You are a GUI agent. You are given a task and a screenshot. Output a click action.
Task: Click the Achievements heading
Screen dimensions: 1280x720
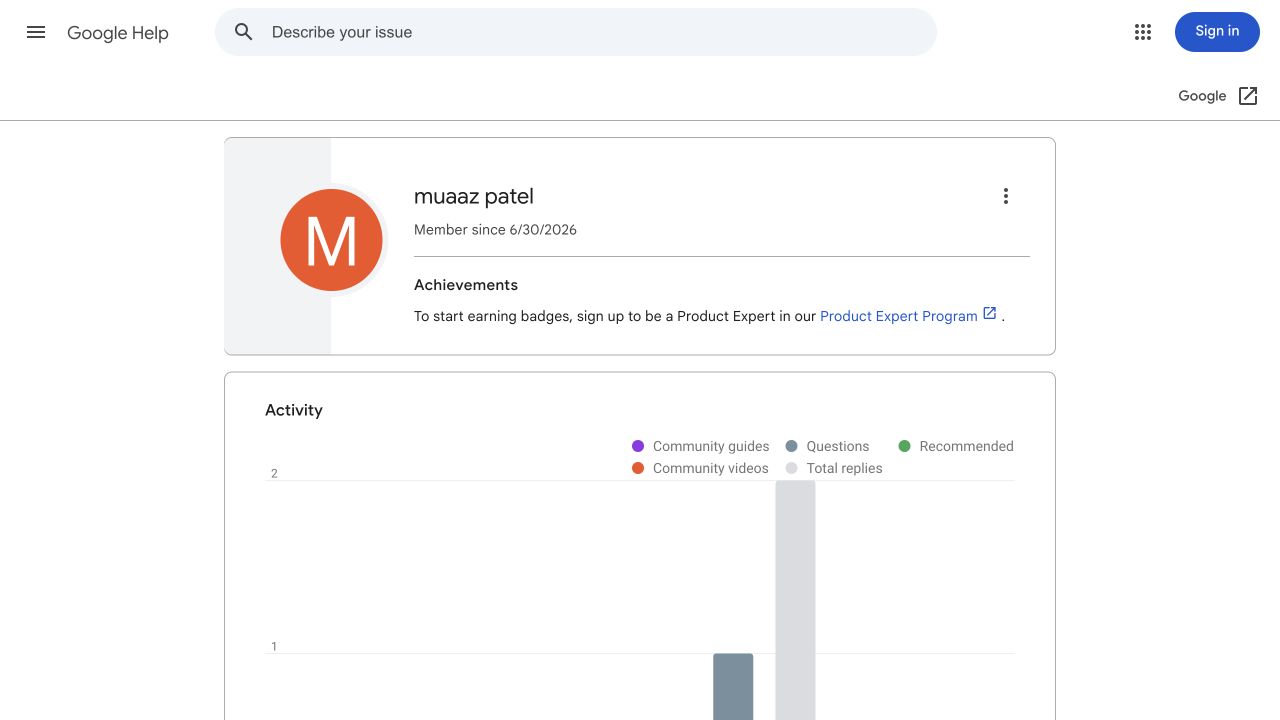[466, 285]
